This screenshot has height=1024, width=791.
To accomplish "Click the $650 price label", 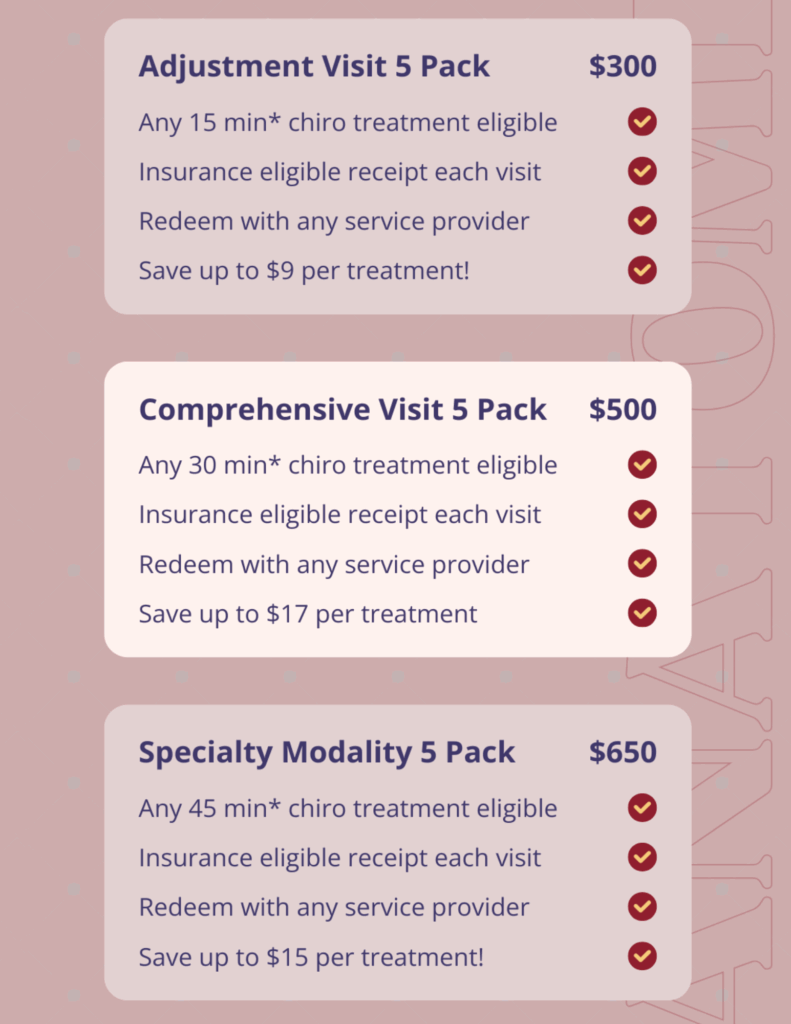I will pyautogui.click(x=622, y=753).
